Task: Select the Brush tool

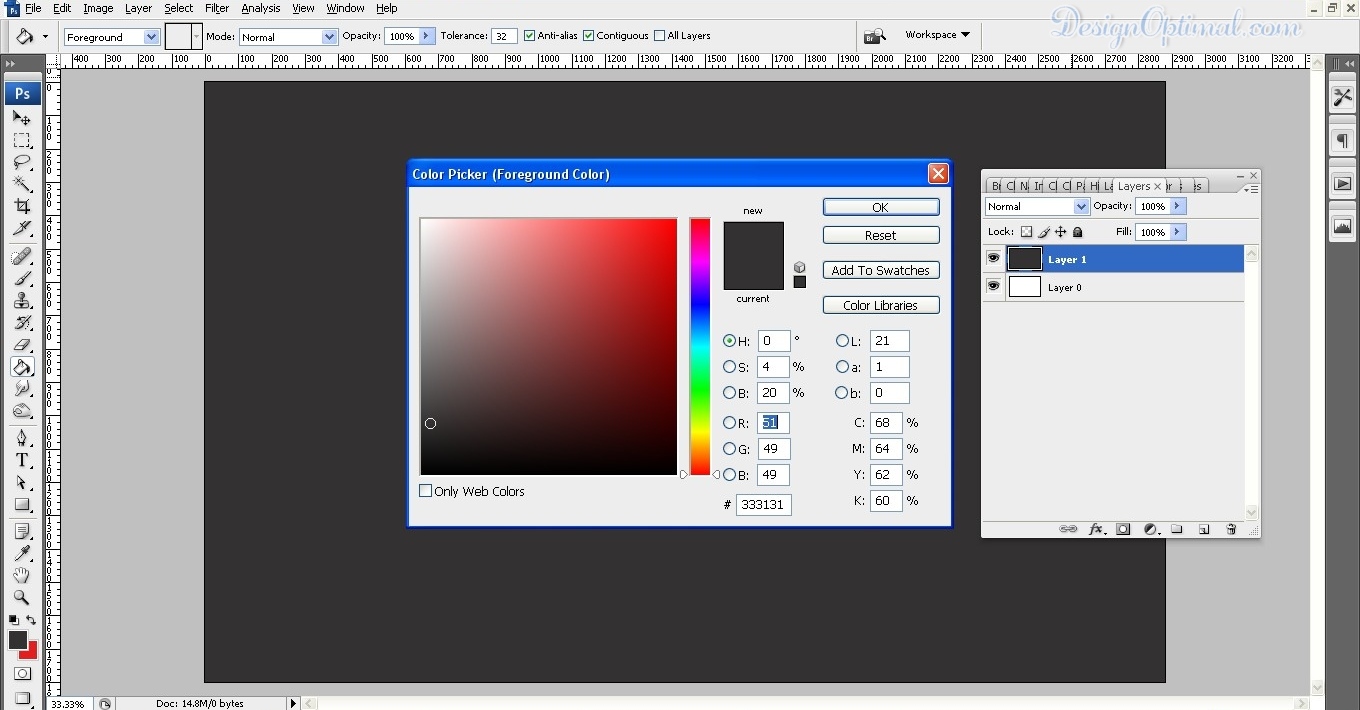Action: [x=22, y=279]
